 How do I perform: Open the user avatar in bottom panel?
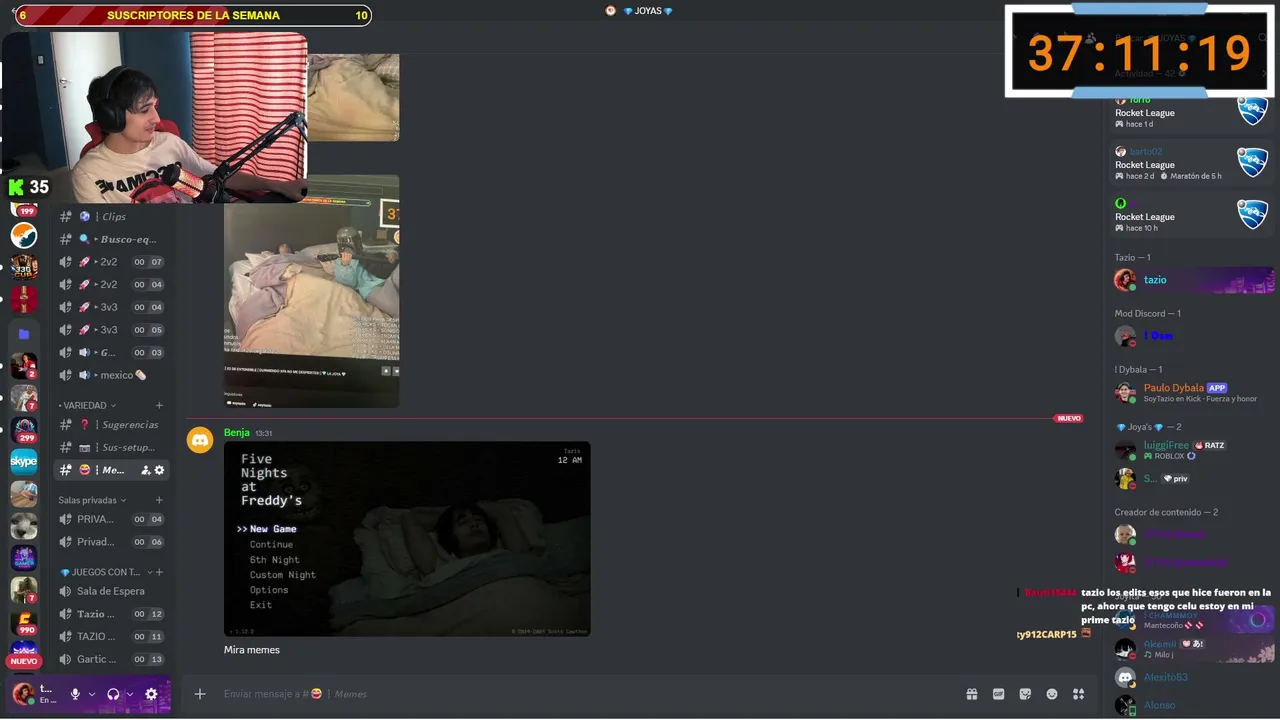pyautogui.click(x=23, y=694)
